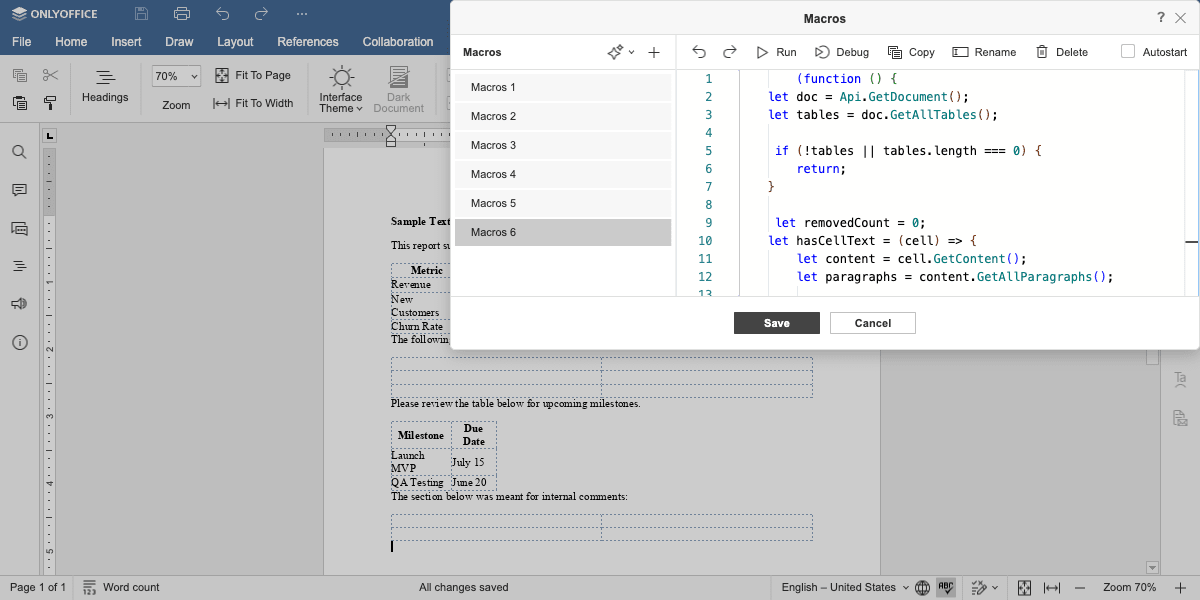1200x600 pixels.
Task: Click the spell checking icon in status bar
Action: tap(946, 587)
